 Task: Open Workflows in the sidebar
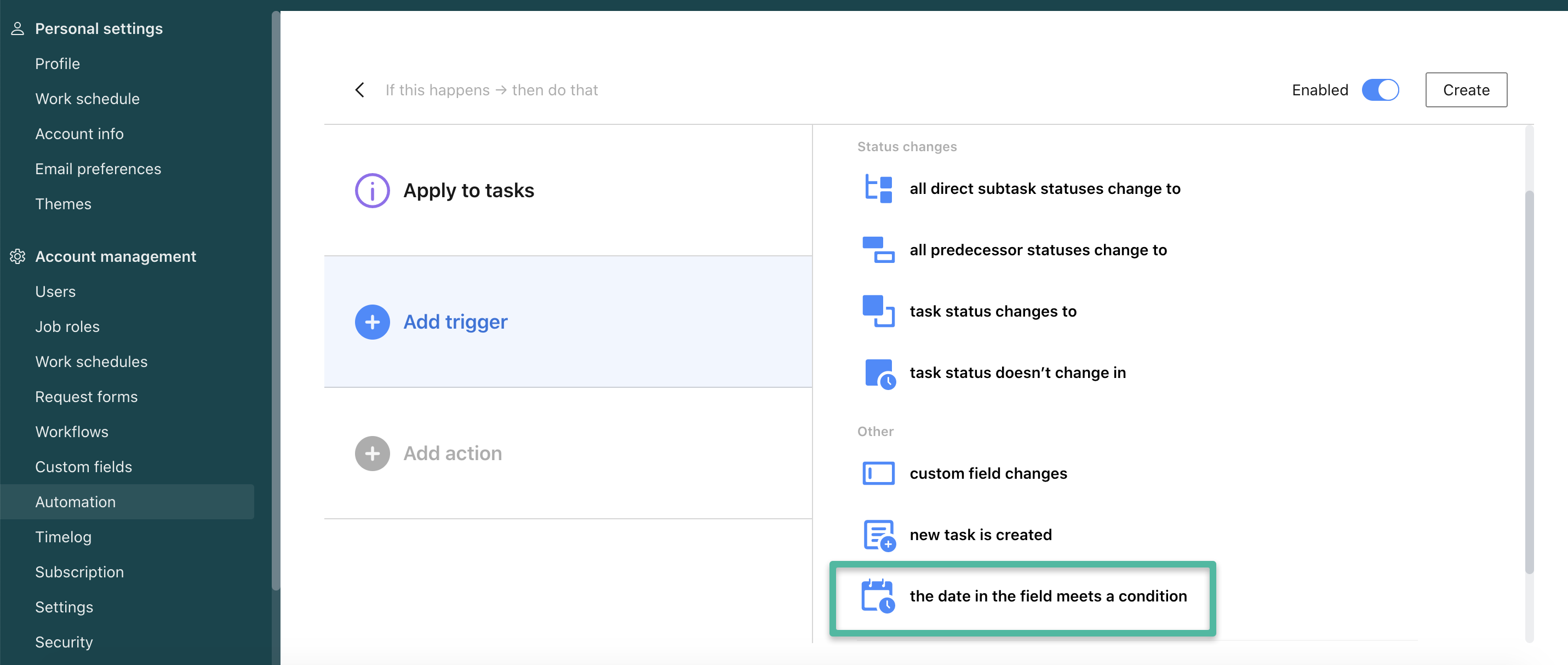point(71,432)
